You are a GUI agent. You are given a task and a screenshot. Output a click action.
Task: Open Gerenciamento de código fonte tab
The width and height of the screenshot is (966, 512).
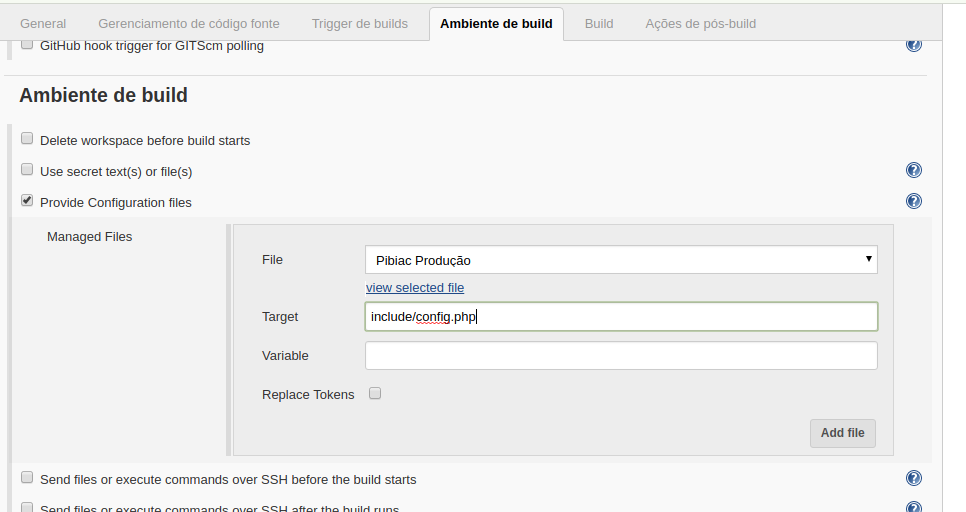point(189,23)
